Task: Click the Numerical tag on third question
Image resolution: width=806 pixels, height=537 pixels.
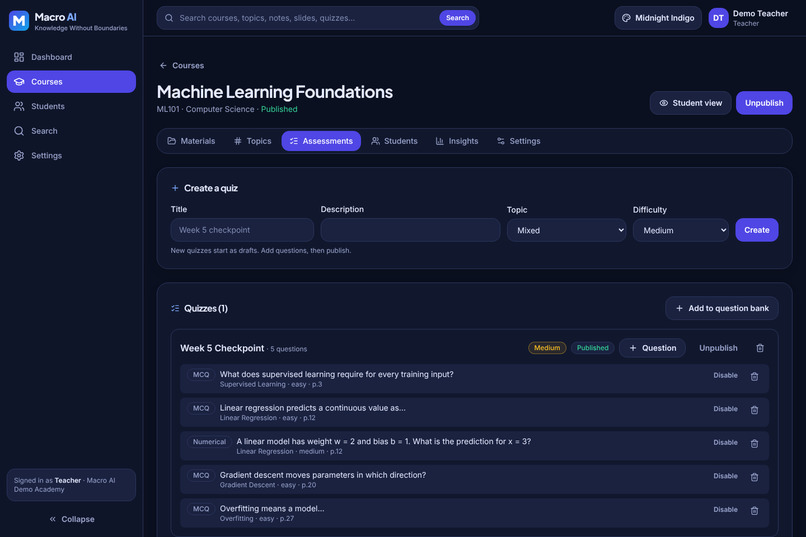Action: click(209, 442)
